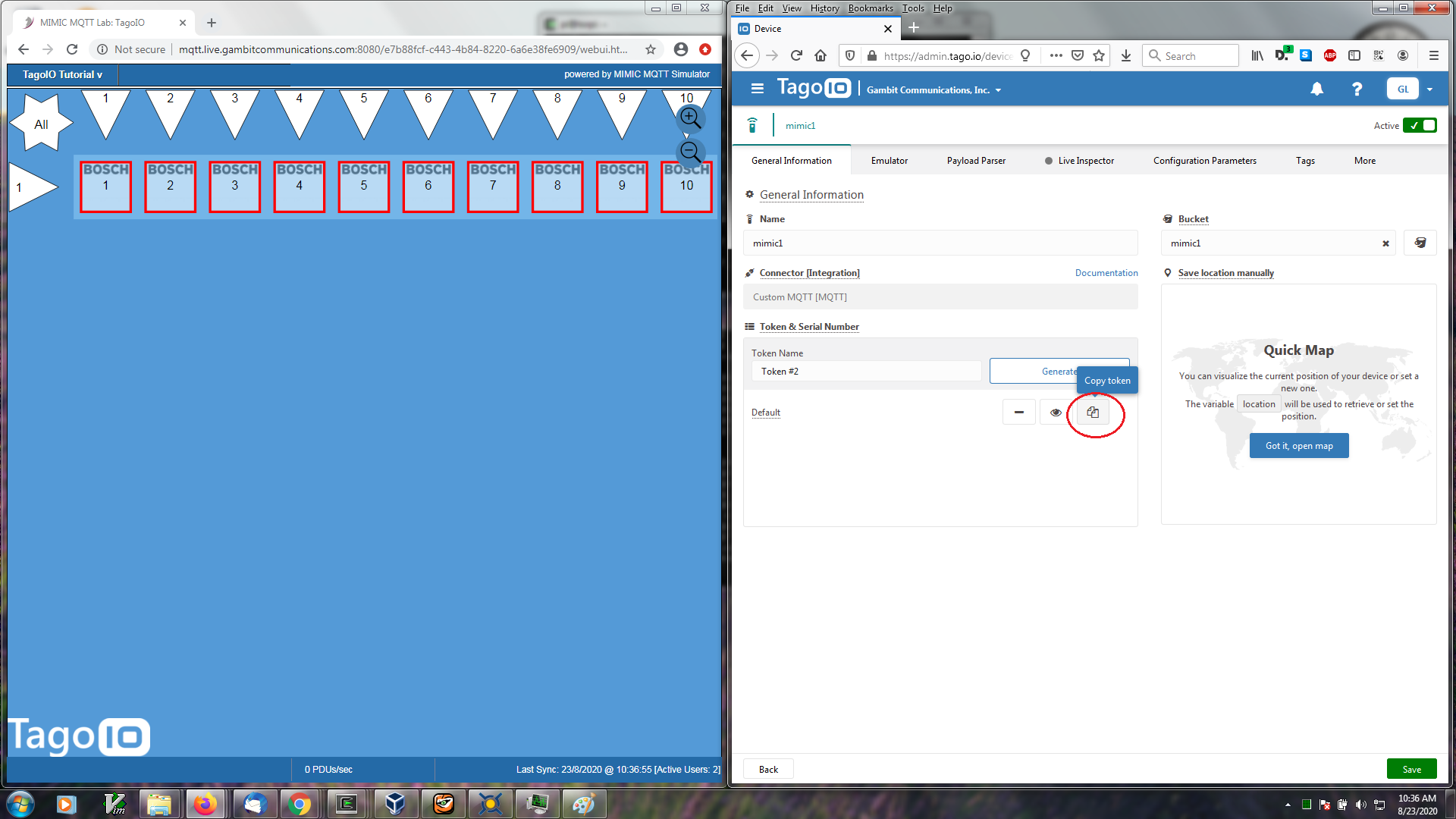This screenshot has height=819, width=1456.
Task: Open the Emulator tab
Action: tap(889, 161)
